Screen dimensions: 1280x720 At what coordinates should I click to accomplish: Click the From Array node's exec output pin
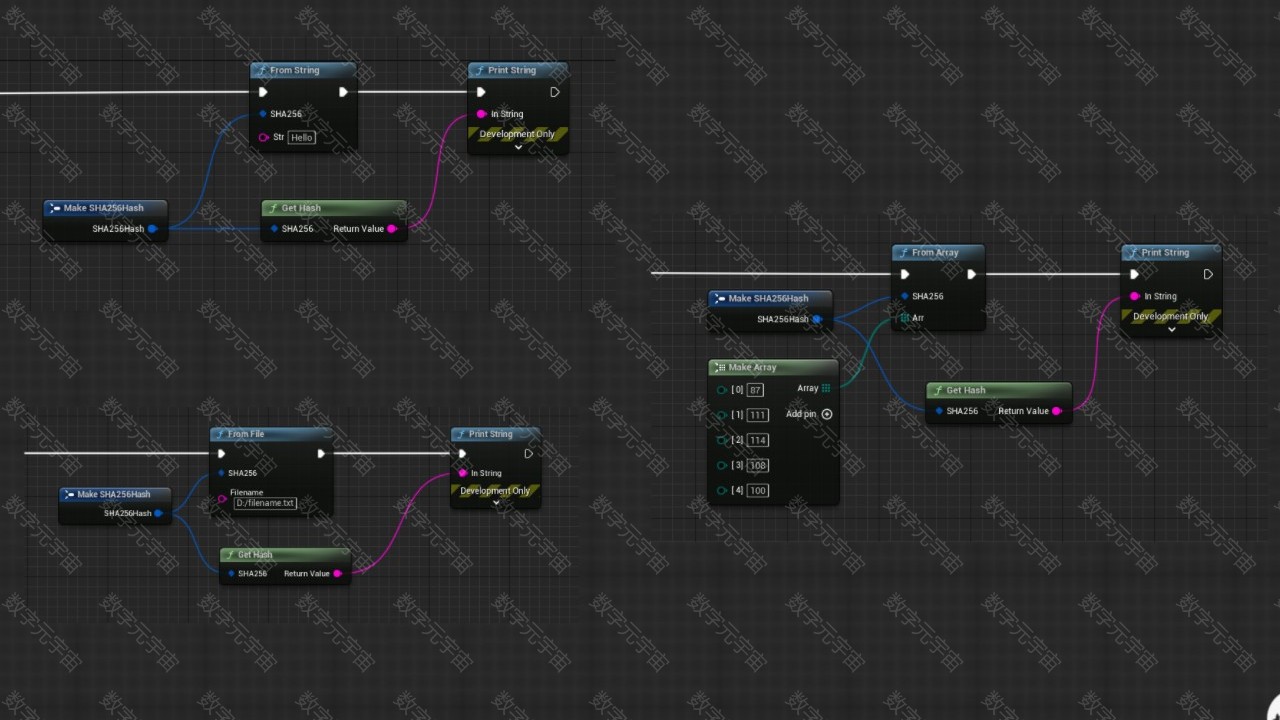coord(971,274)
